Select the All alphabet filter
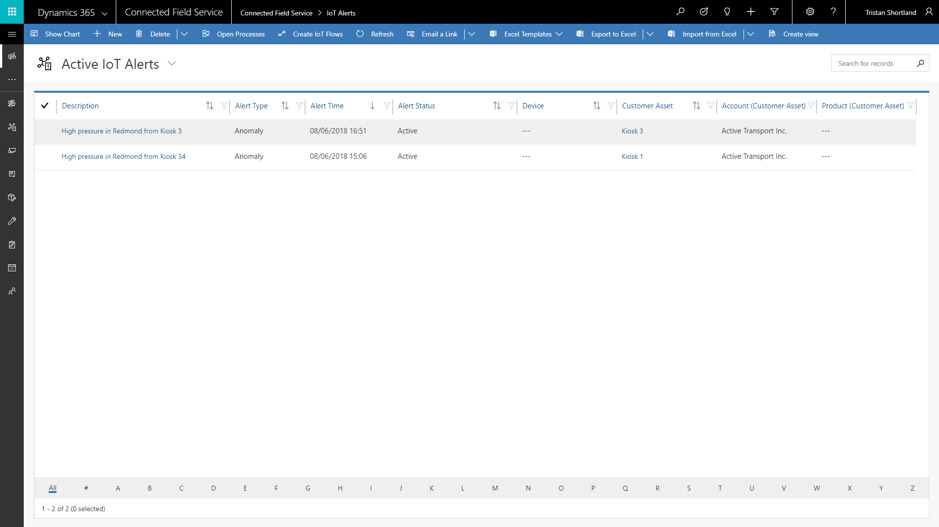The width and height of the screenshot is (939, 527). 53,488
